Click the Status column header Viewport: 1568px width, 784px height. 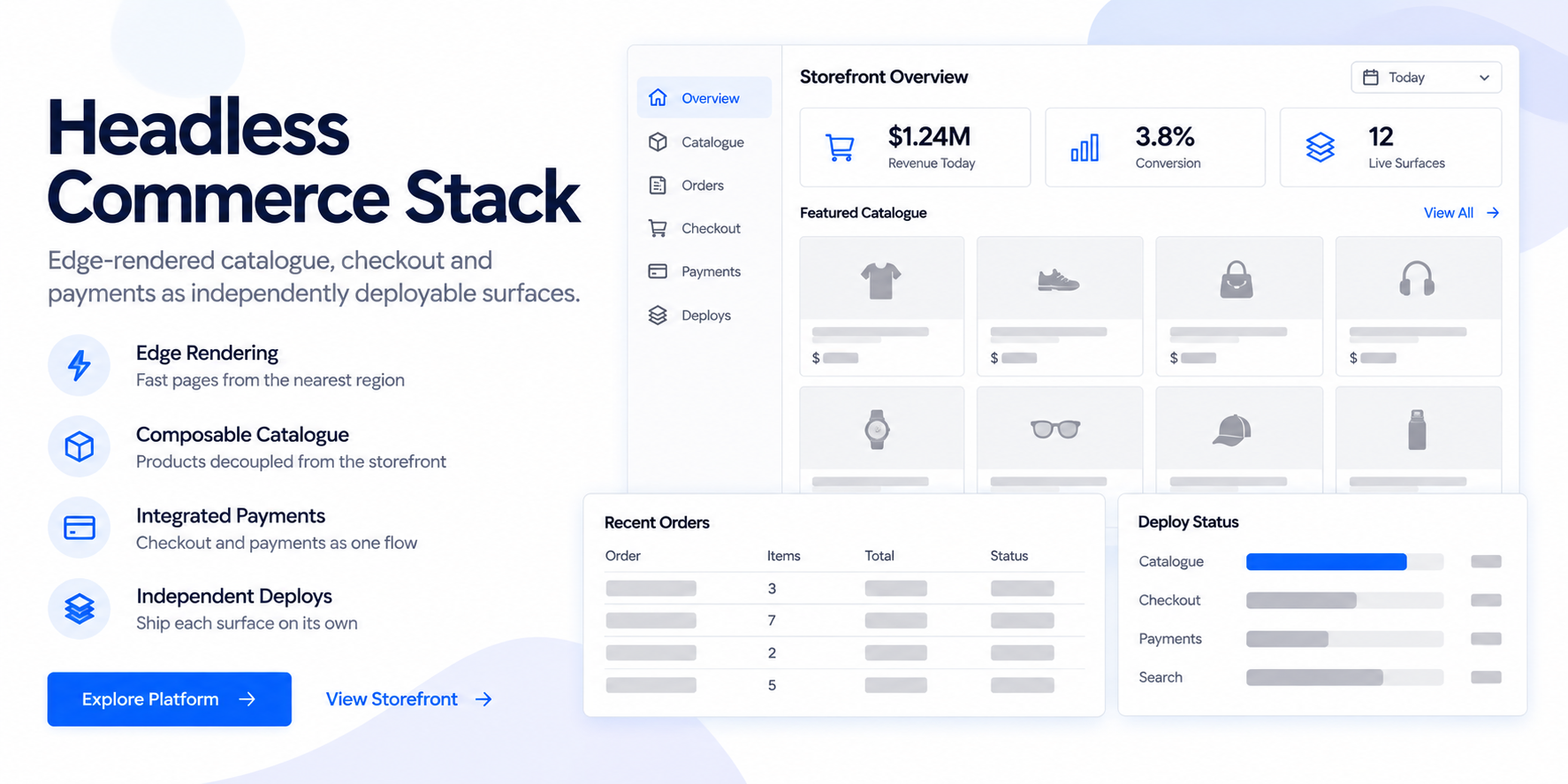1009,556
